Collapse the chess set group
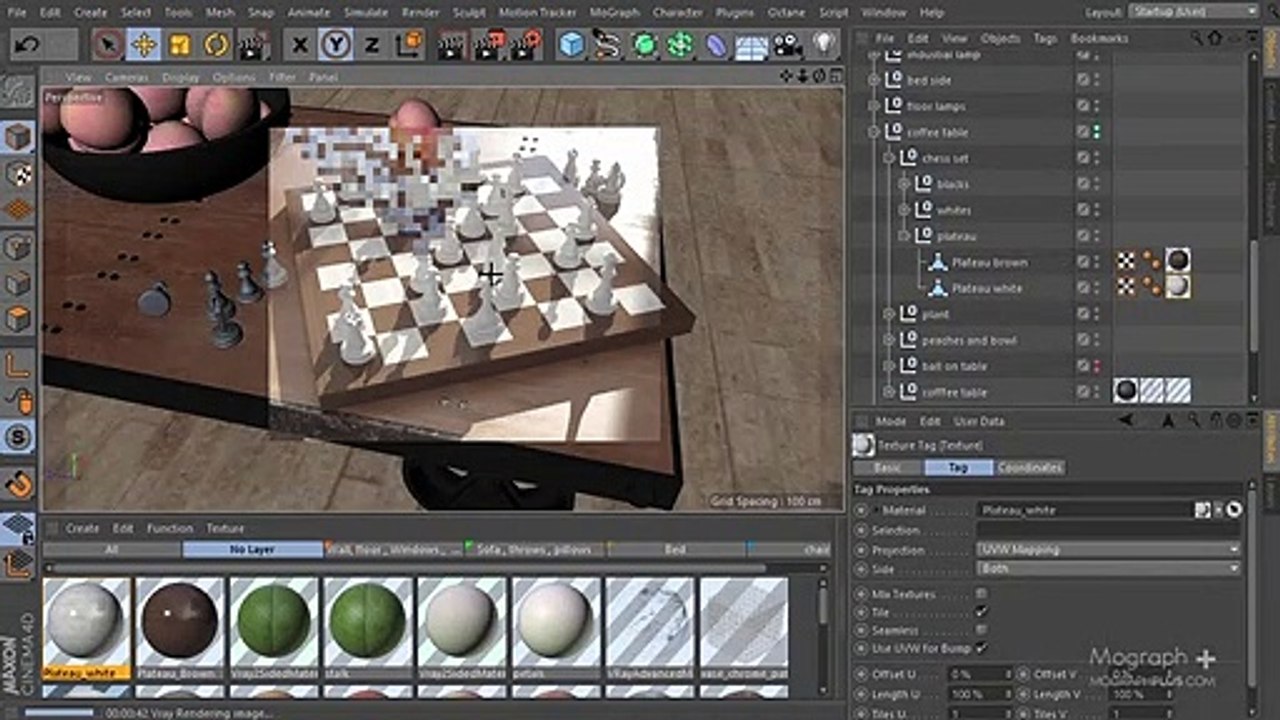This screenshot has height=720, width=1280. (889, 158)
